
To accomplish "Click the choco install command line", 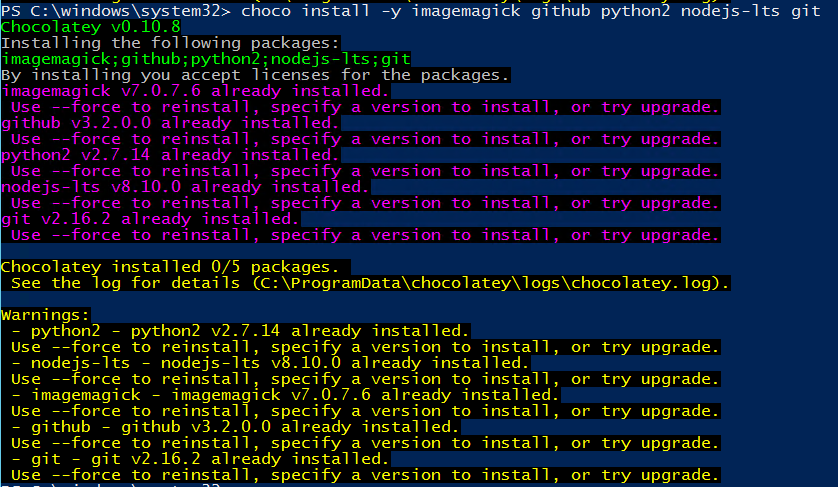I will click(410, 11).
